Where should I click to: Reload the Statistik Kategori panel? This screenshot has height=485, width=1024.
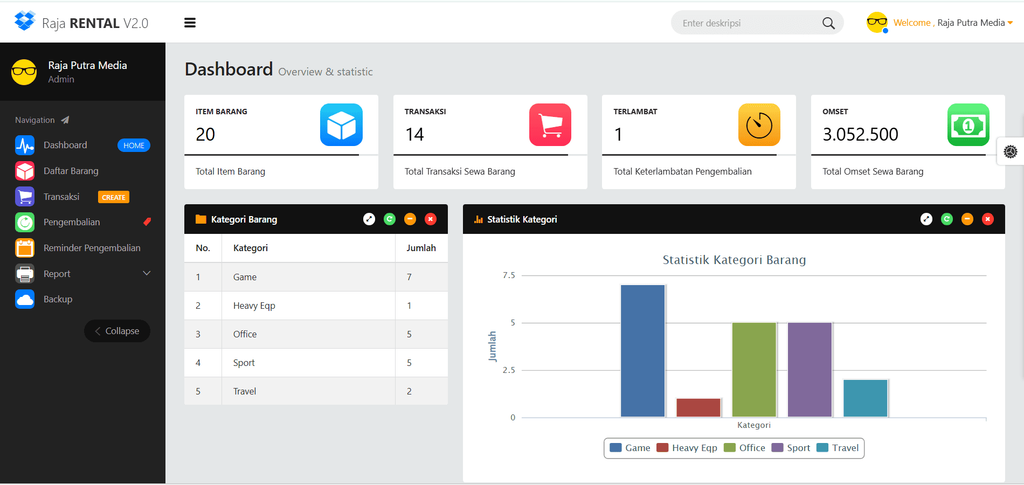(946, 219)
